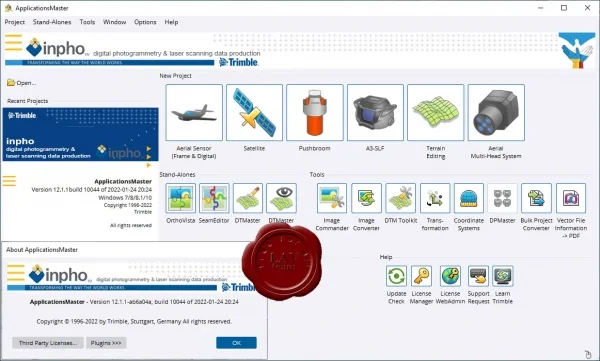Open the Tools menu
This screenshot has height=361, width=600.
(87, 22)
